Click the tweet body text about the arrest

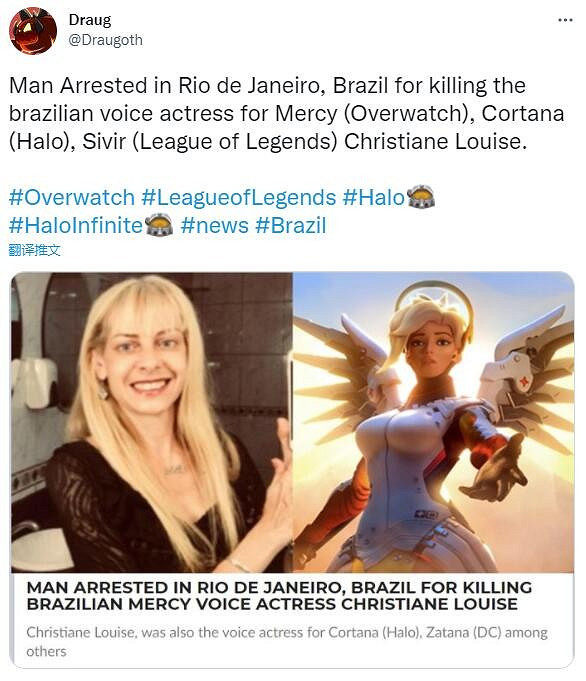287,113
